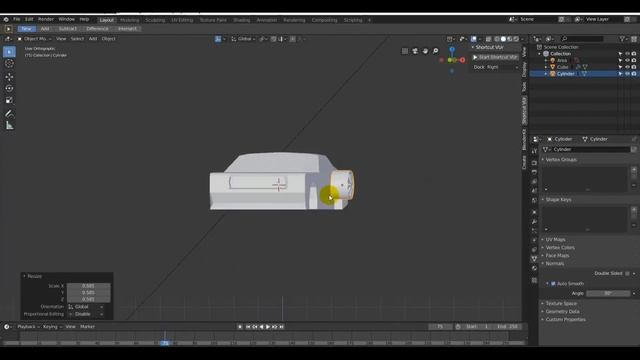
Task: Click the camera view icon in viewport
Action: click(415, 51)
